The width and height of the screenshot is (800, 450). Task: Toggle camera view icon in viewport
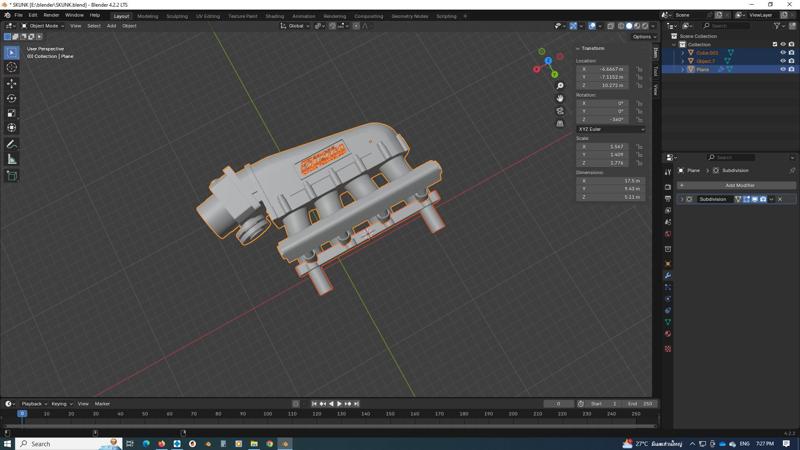coord(560,111)
